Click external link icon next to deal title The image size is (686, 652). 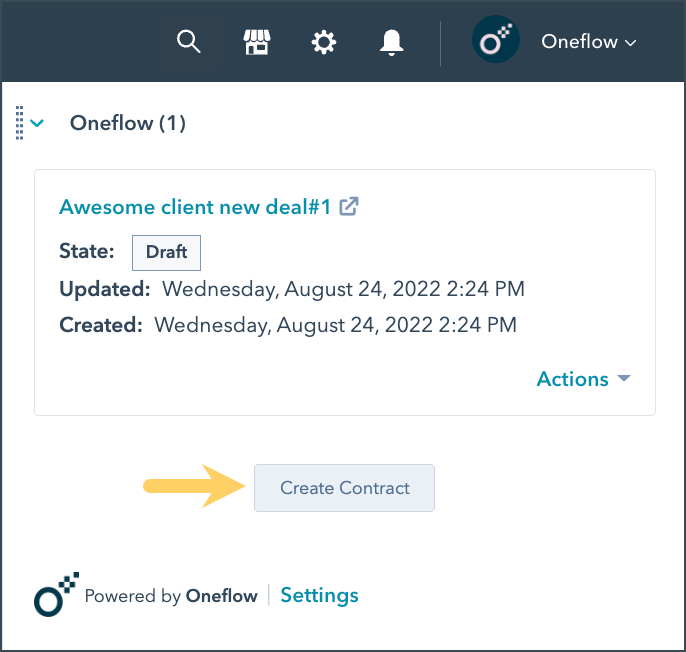click(349, 206)
